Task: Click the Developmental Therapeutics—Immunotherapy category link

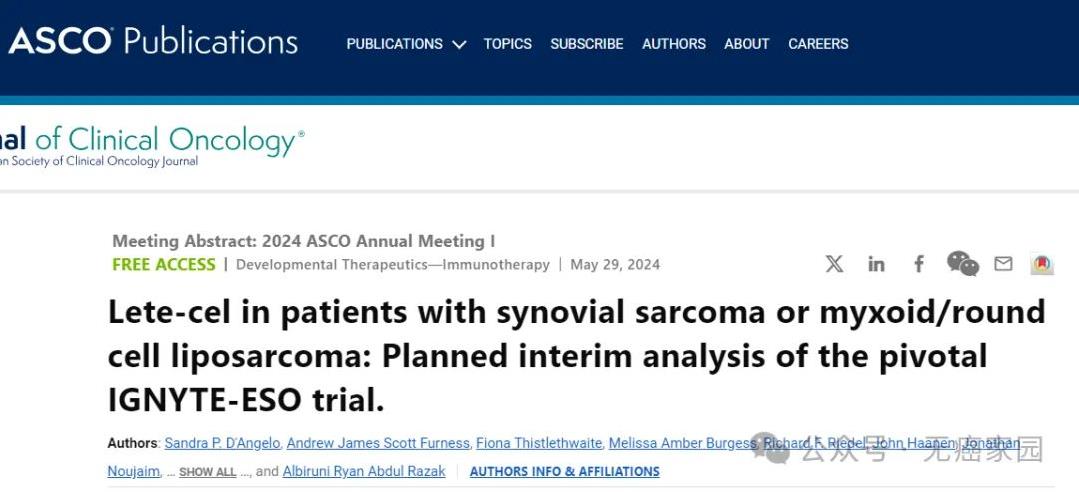Action: pyautogui.click(x=392, y=265)
